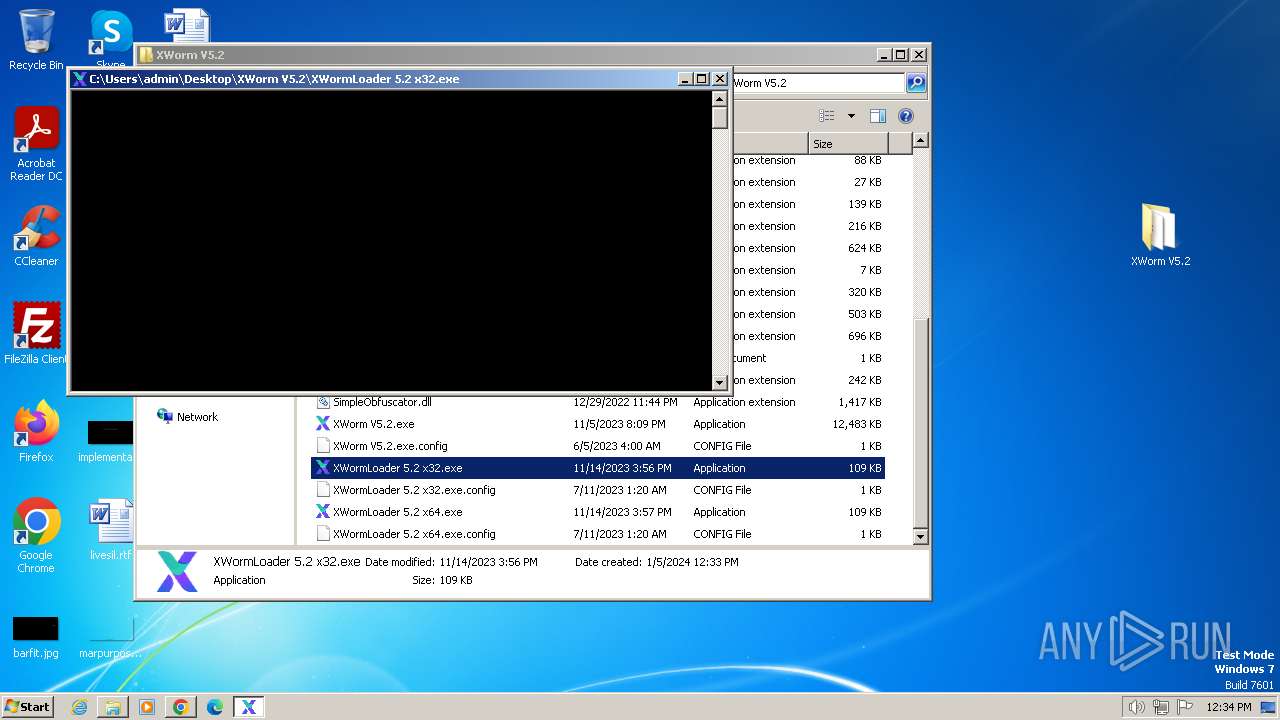
Task: Click the XWorm icon in details pane
Action: coord(177,572)
